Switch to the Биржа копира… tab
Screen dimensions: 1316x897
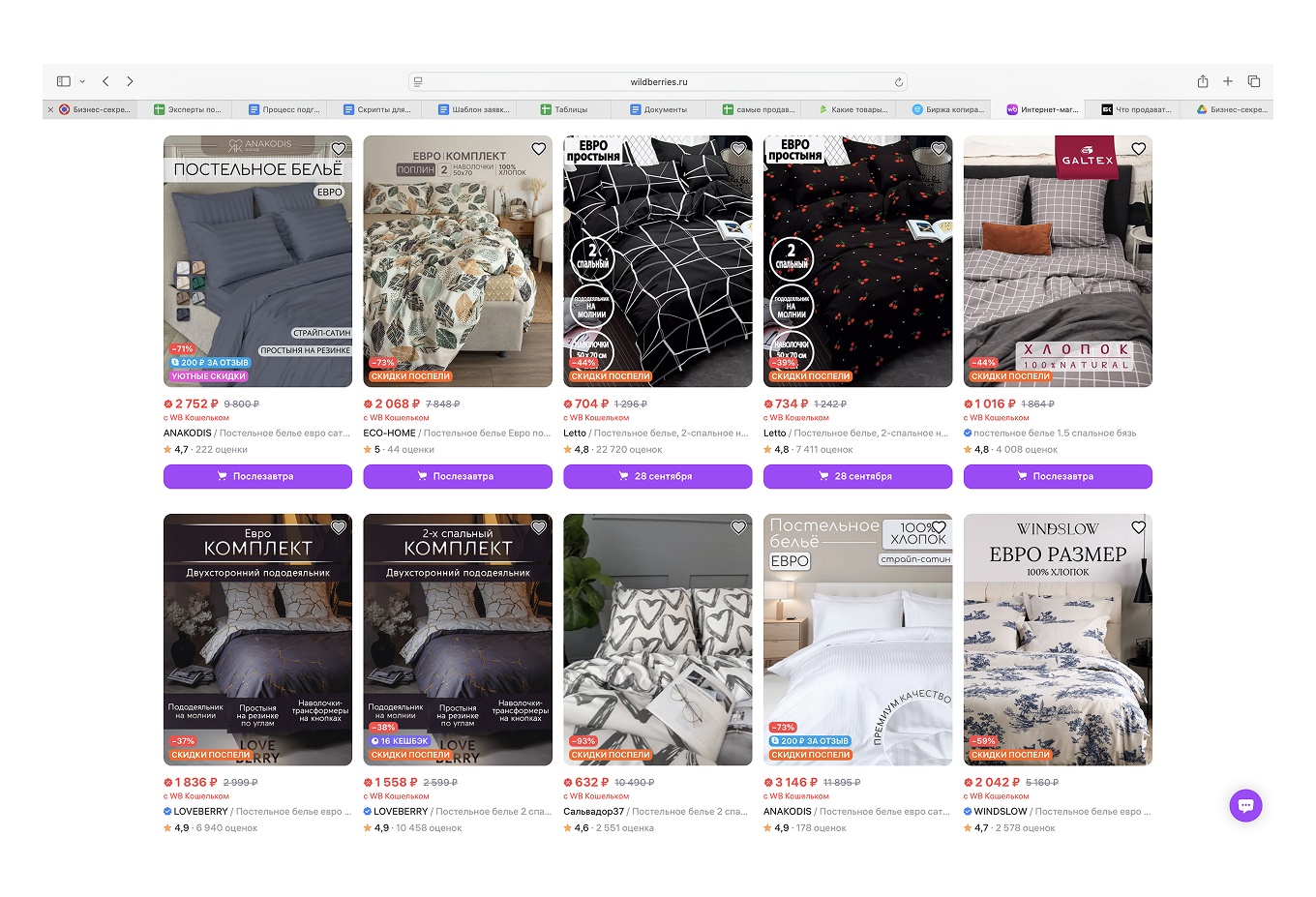[x=943, y=109]
